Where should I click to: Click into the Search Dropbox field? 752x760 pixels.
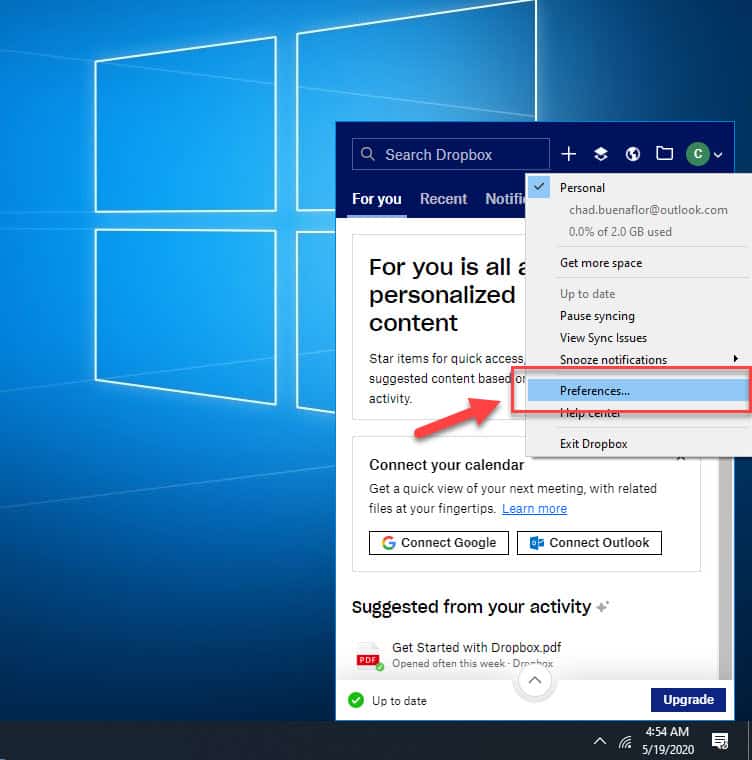(x=450, y=154)
